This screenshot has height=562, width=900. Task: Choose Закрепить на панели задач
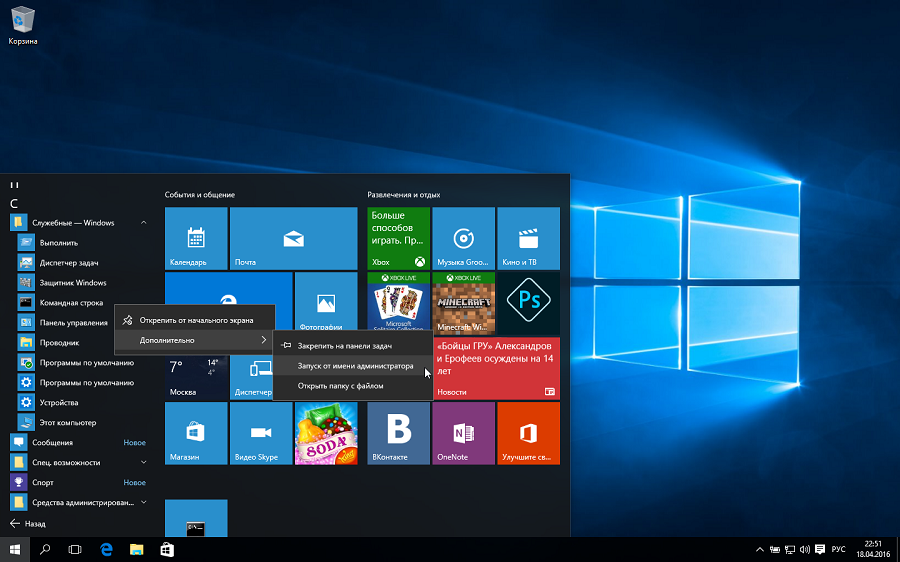344,346
